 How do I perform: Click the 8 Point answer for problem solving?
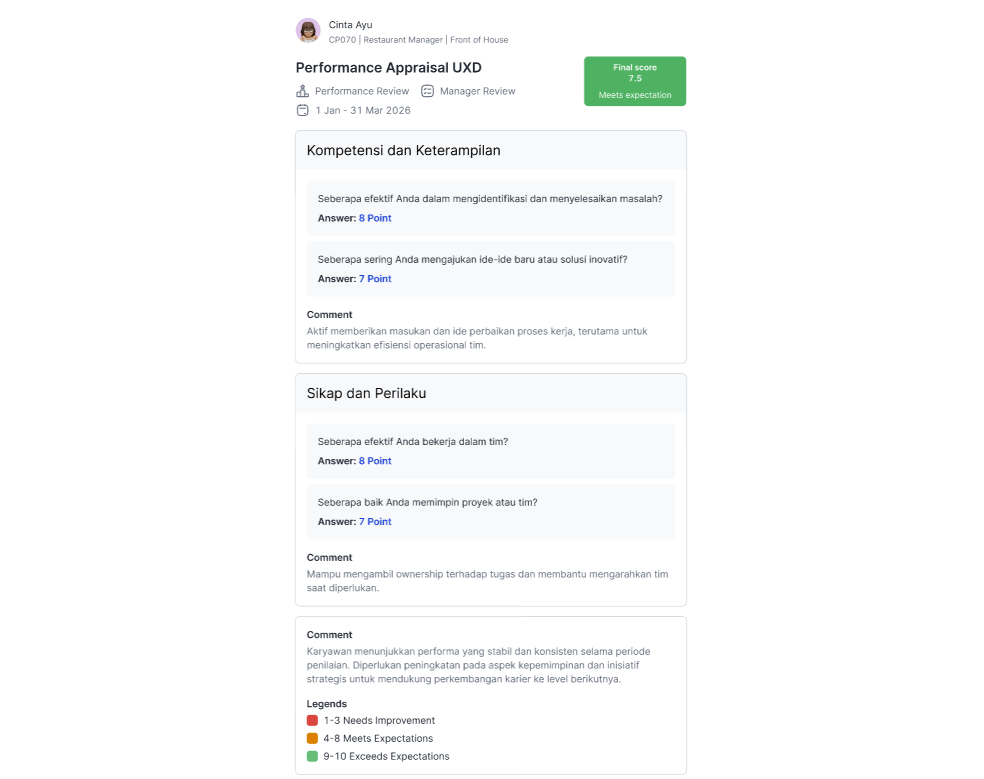375,218
